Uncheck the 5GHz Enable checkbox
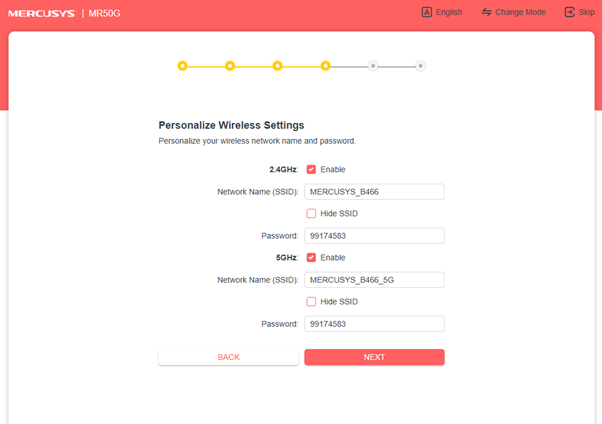This screenshot has height=424, width=602. tap(311, 258)
